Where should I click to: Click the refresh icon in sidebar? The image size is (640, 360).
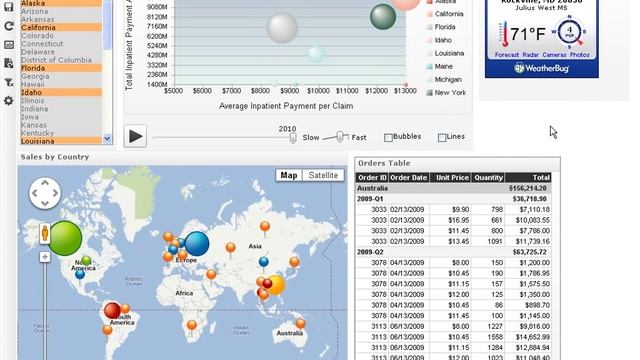[x=9, y=26]
